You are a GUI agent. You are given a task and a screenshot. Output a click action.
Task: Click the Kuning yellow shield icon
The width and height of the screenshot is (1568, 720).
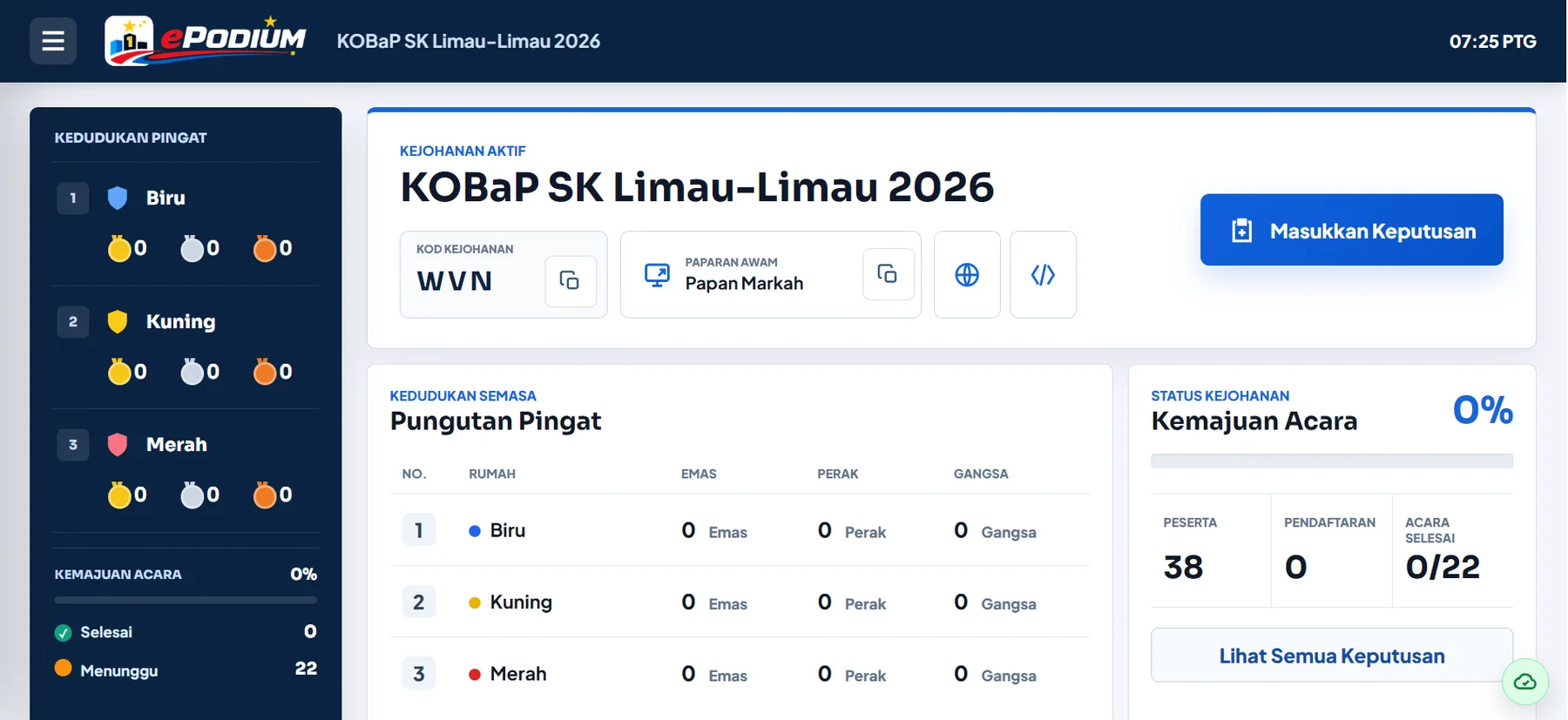pos(118,321)
